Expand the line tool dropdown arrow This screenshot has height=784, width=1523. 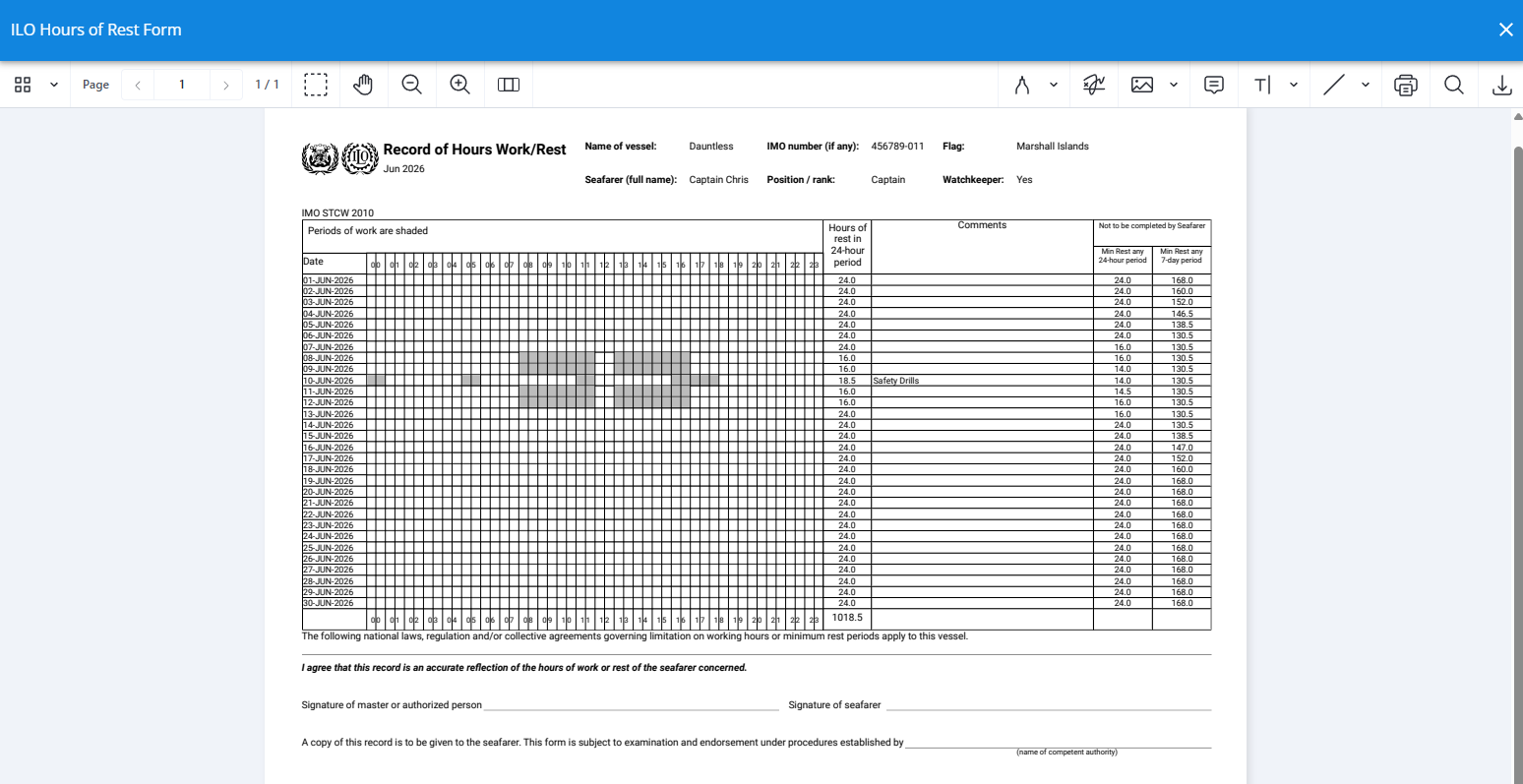pos(1366,85)
